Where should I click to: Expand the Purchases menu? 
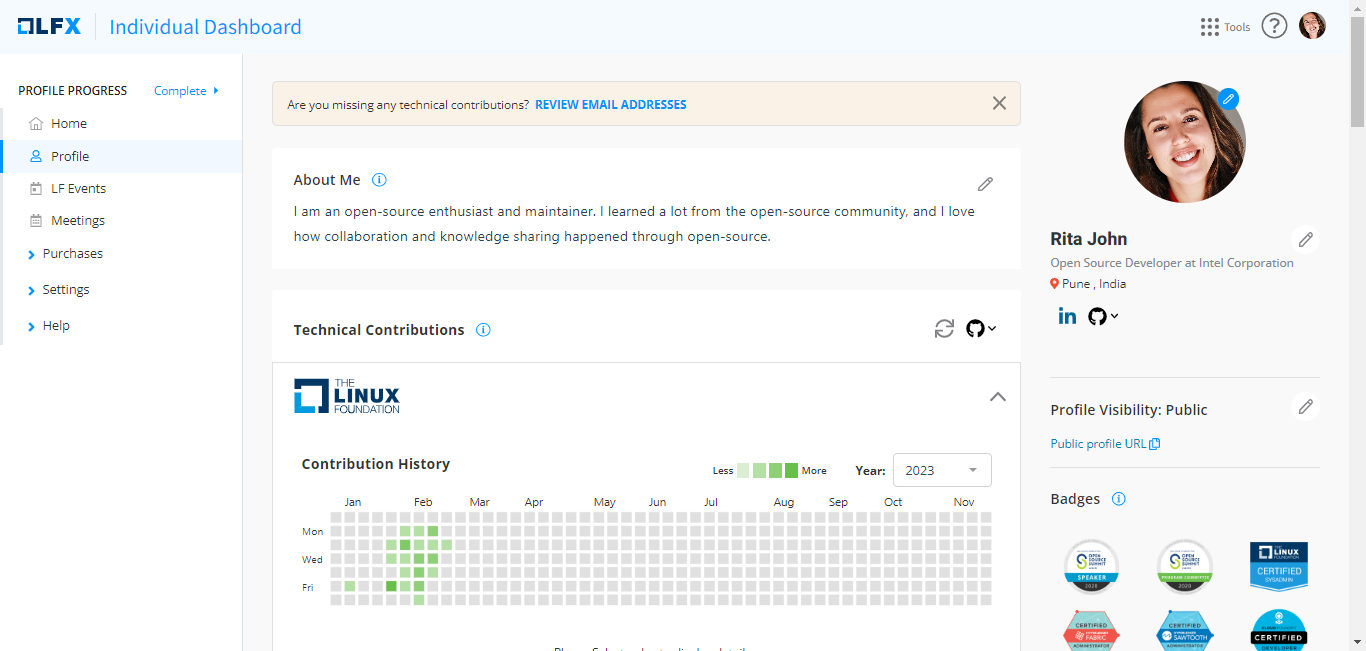pyautogui.click(x=72, y=254)
